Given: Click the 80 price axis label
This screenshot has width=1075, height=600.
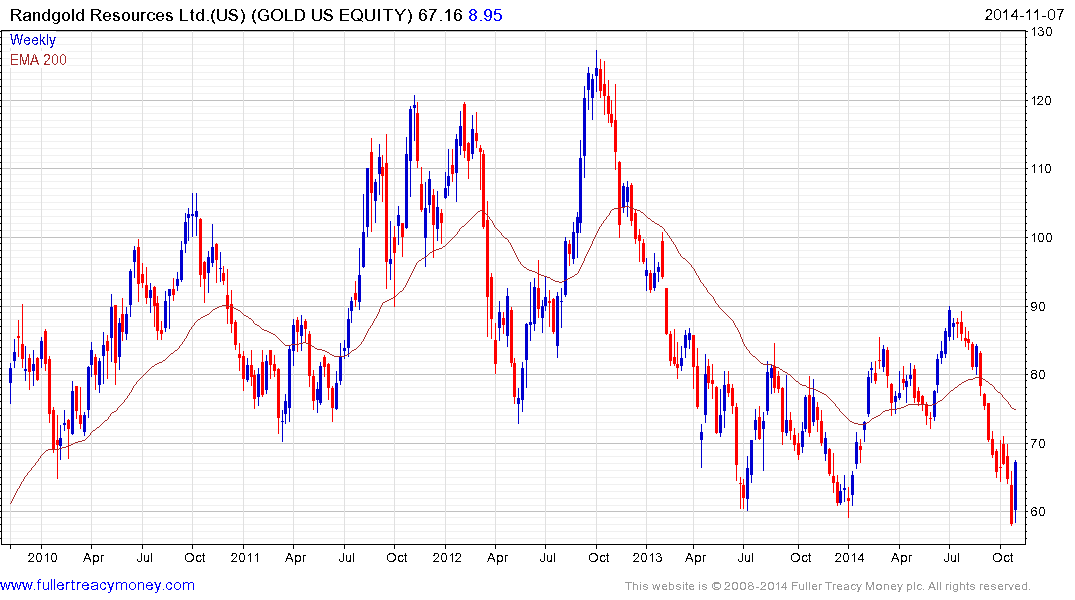Looking at the screenshot, I should point(1039,374).
